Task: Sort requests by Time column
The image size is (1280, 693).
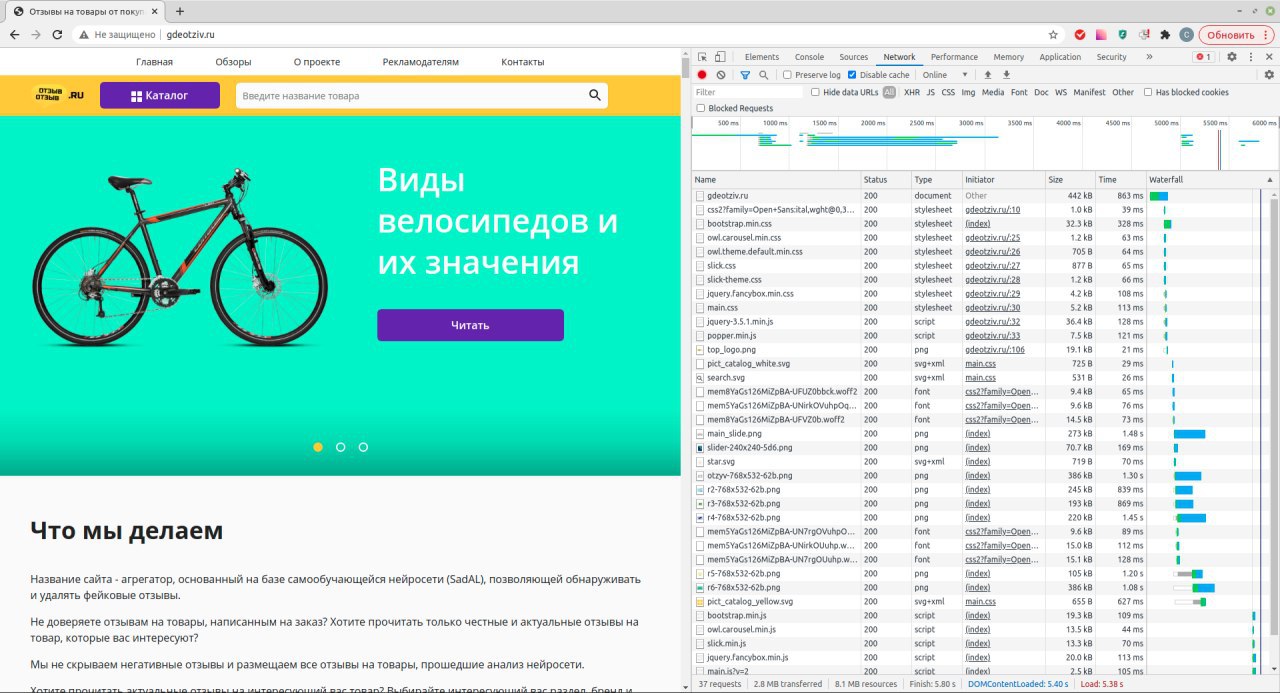Action: (x=1120, y=179)
